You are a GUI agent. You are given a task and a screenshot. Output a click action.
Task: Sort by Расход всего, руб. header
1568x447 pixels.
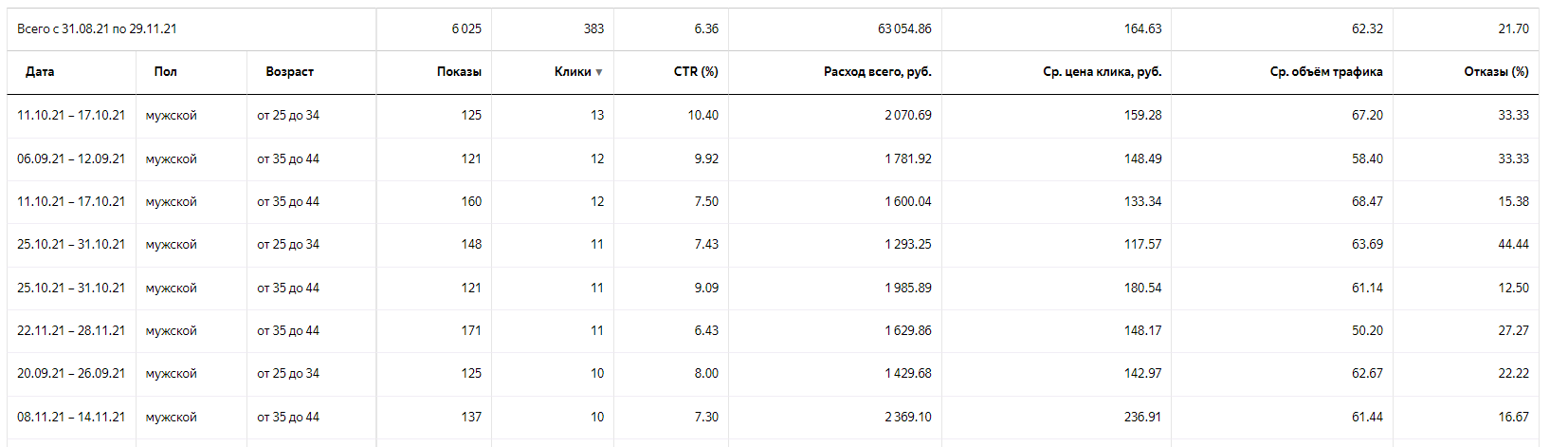click(877, 72)
